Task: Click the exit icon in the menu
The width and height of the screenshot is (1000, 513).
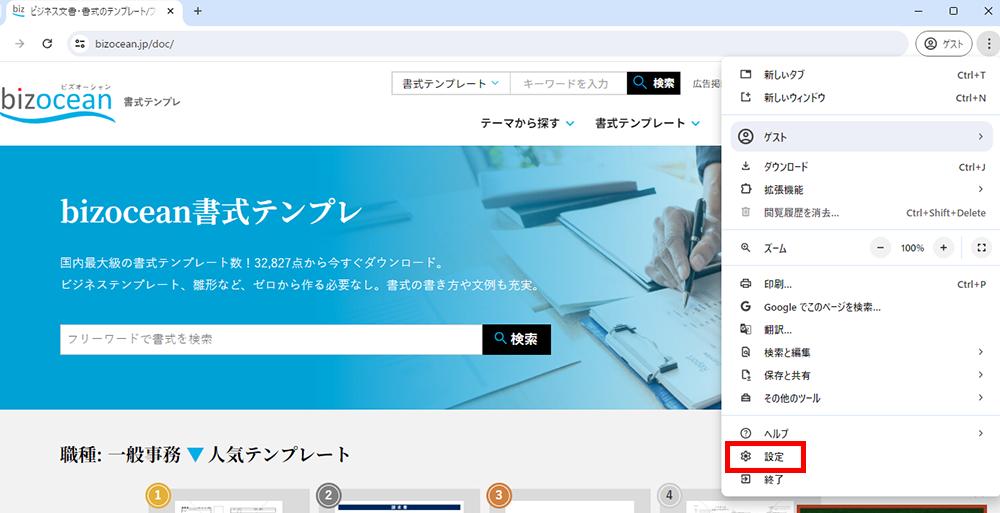Action: click(x=746, y=479)
